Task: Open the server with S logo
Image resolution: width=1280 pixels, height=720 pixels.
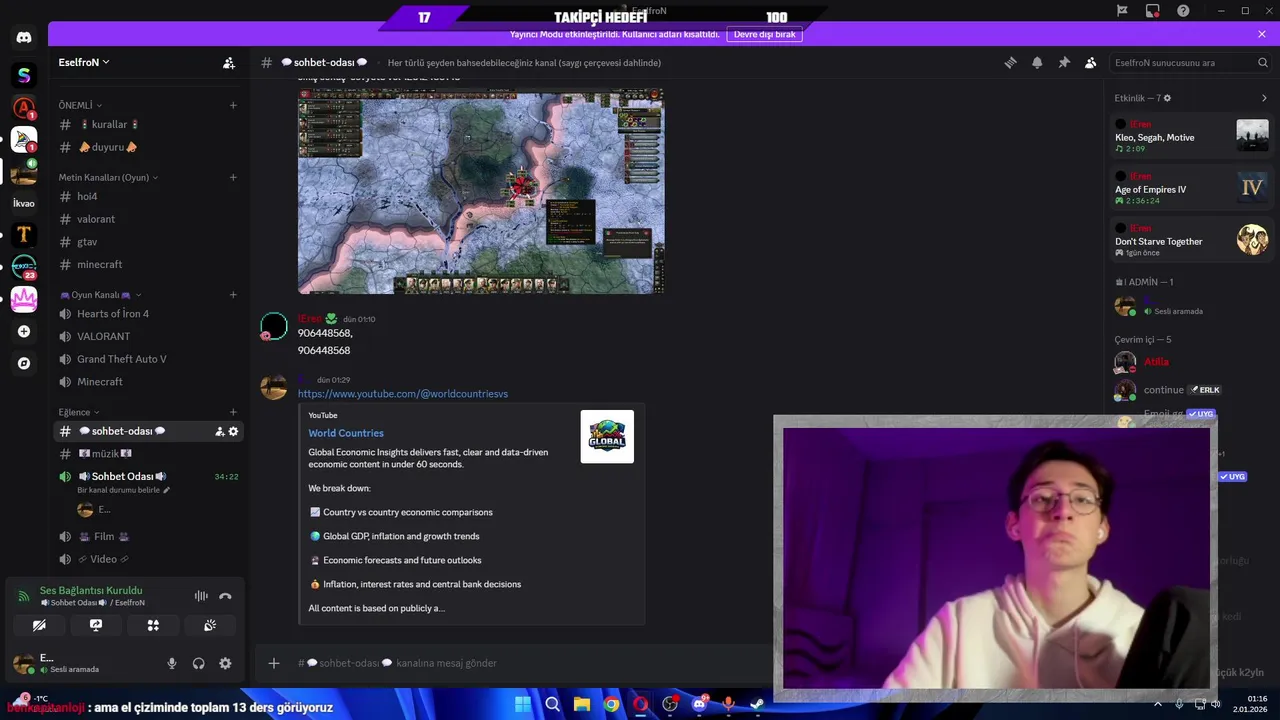Action: tap(24, 75)
